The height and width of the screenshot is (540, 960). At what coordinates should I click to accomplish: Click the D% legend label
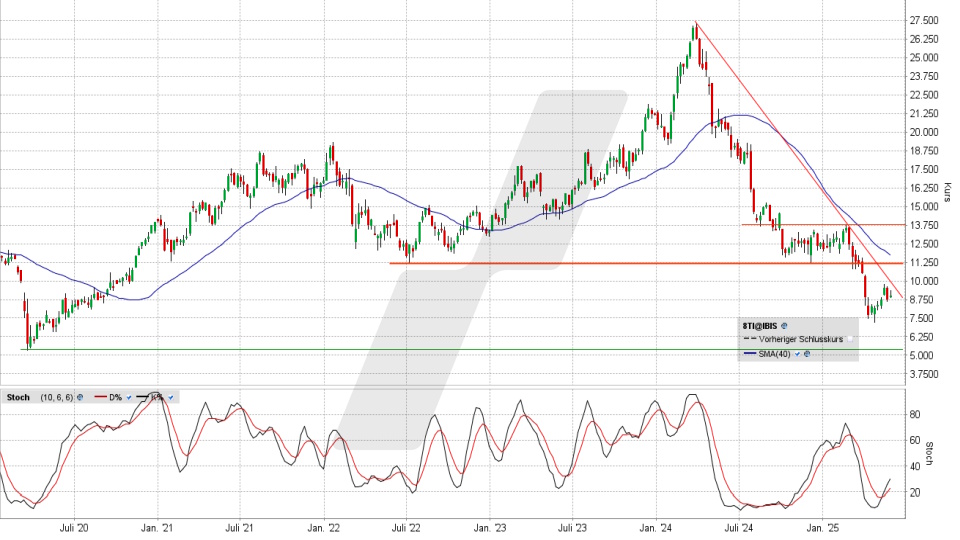point(116,397)
